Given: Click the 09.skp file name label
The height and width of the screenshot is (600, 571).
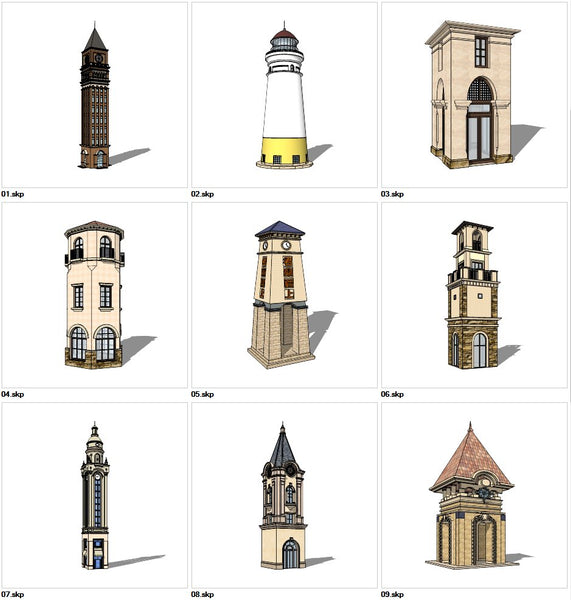Looking at the screenshot, I should tap(392, 594).
